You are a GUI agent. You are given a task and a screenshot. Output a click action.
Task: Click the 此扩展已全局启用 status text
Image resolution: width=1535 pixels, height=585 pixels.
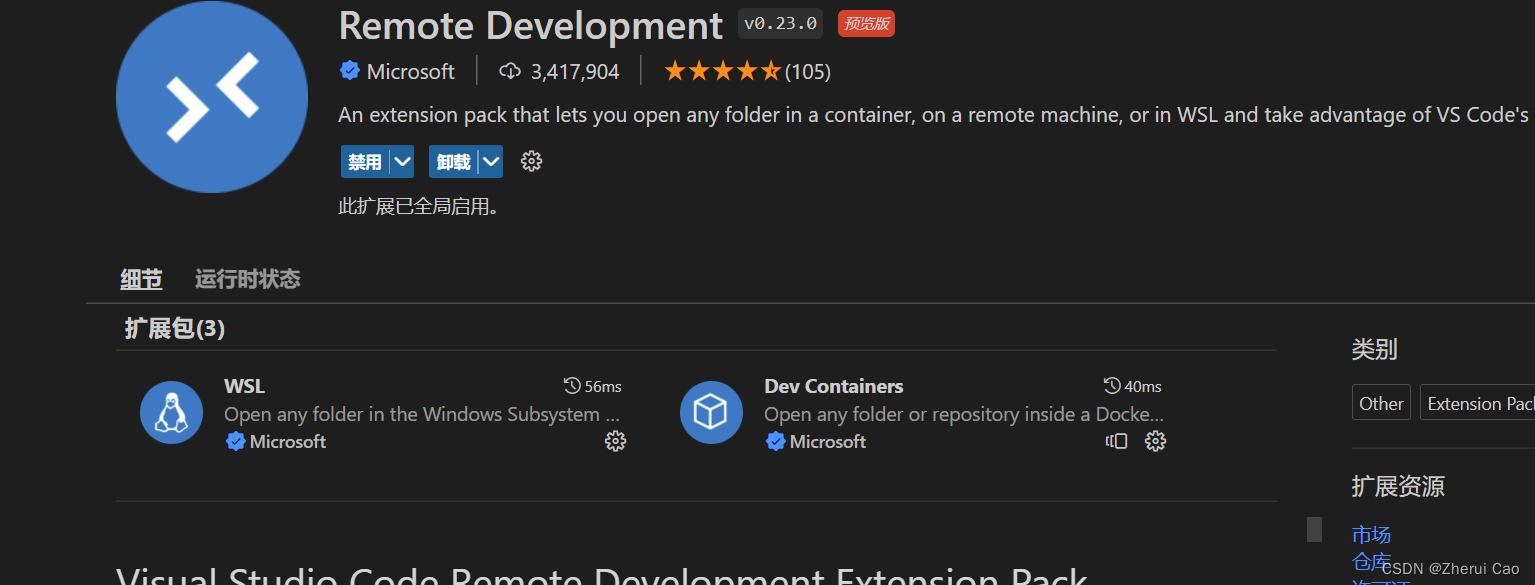(x=419, y=207)
